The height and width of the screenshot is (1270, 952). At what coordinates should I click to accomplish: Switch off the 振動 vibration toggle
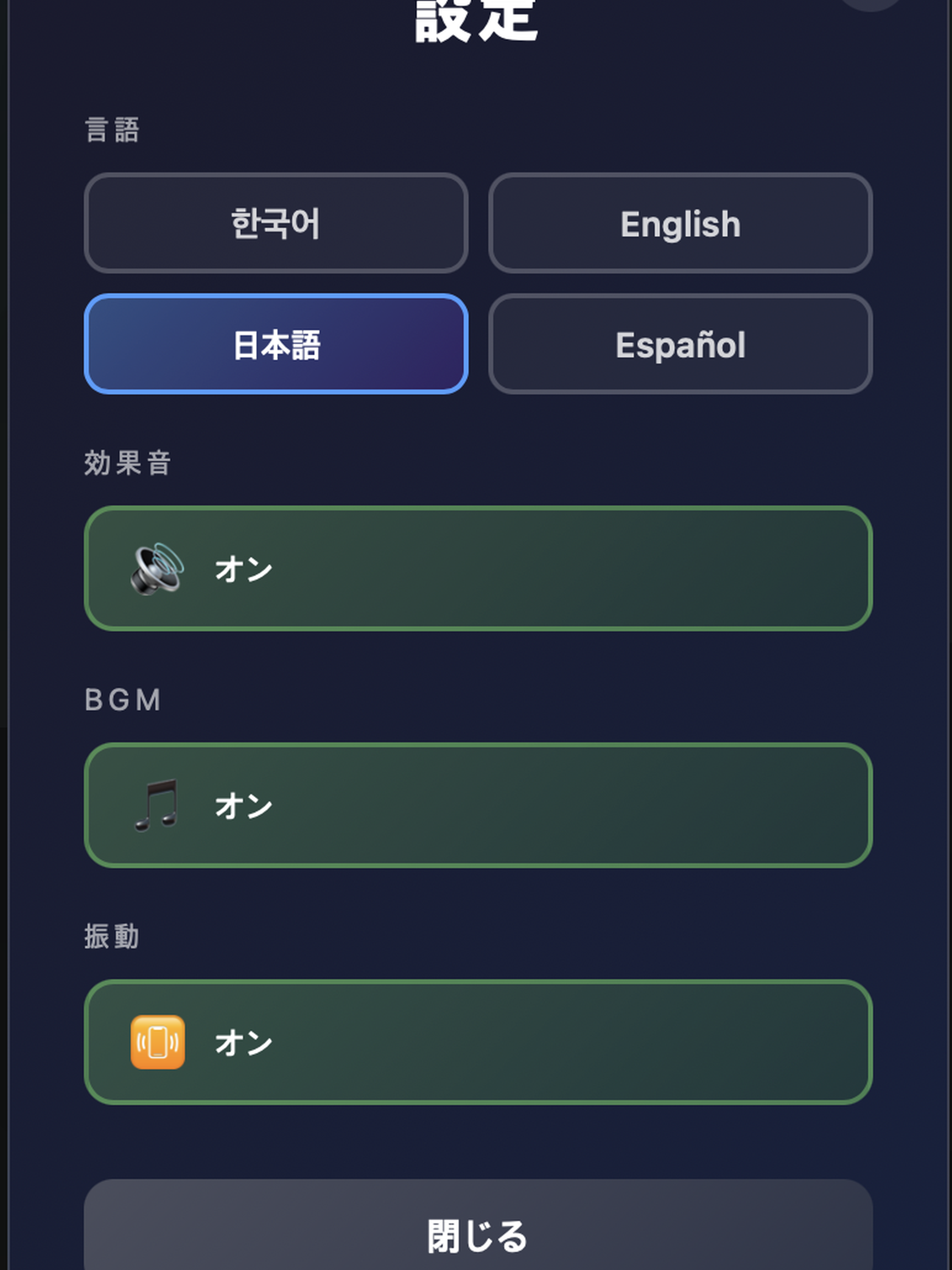[478, 1042]
